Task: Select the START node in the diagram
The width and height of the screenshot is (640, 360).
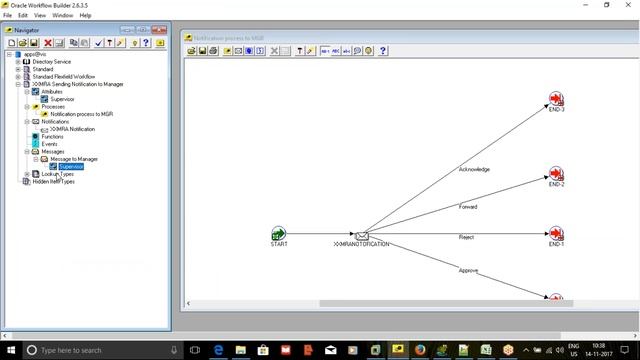Action: (x=278, y=233)
